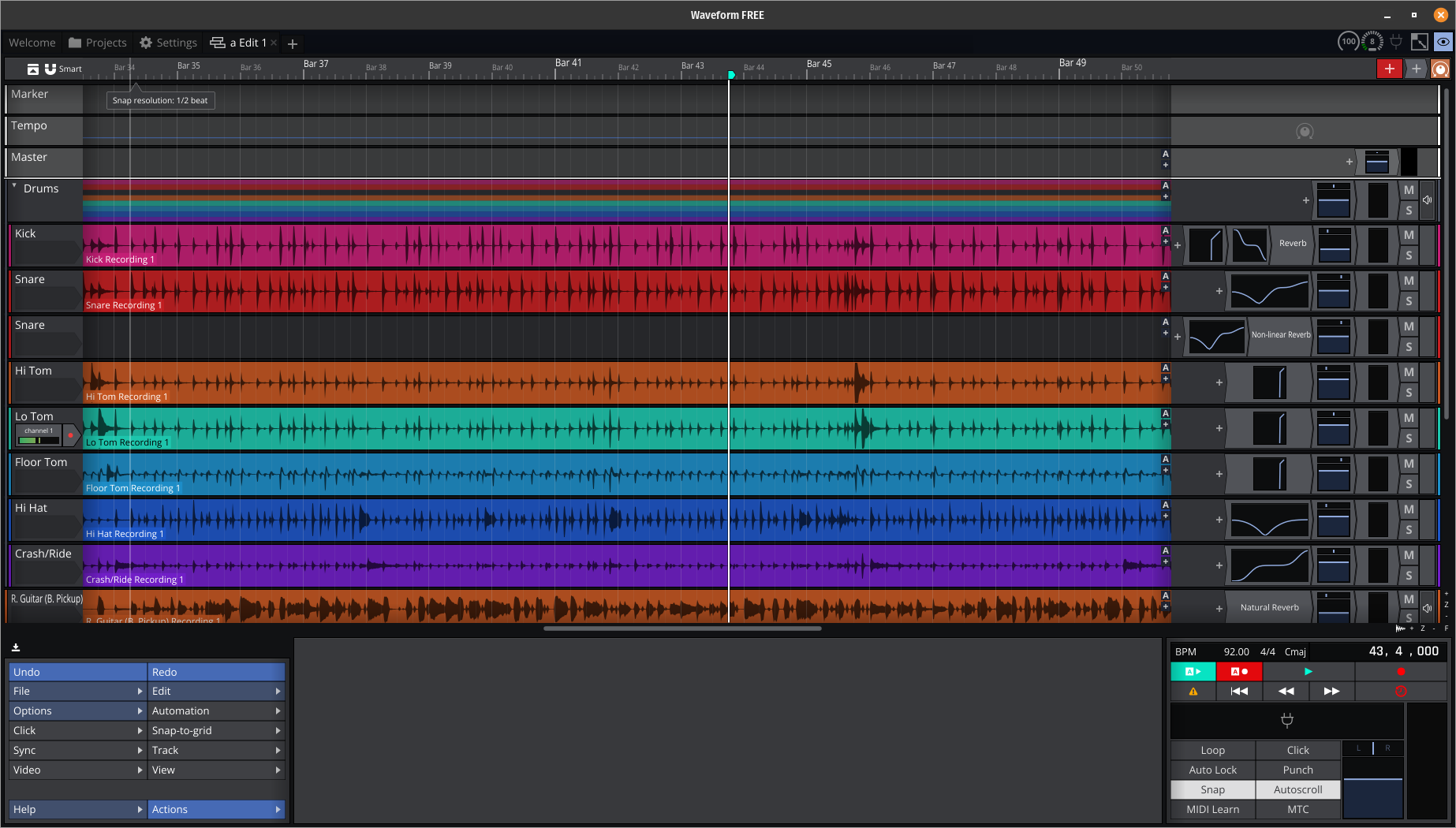Click the Undo button

[77, 672]
